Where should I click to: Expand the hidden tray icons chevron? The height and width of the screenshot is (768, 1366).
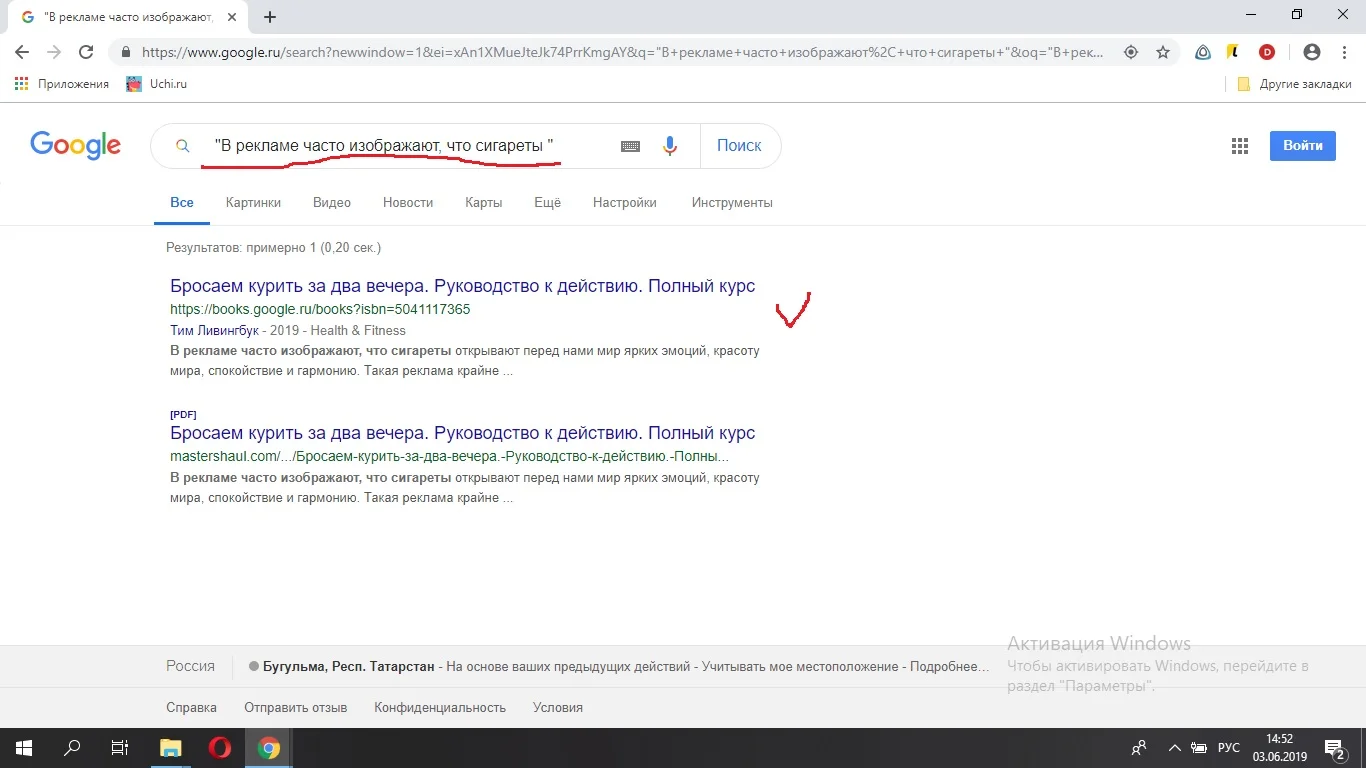pyautogui.click(x=1173, y=748)
